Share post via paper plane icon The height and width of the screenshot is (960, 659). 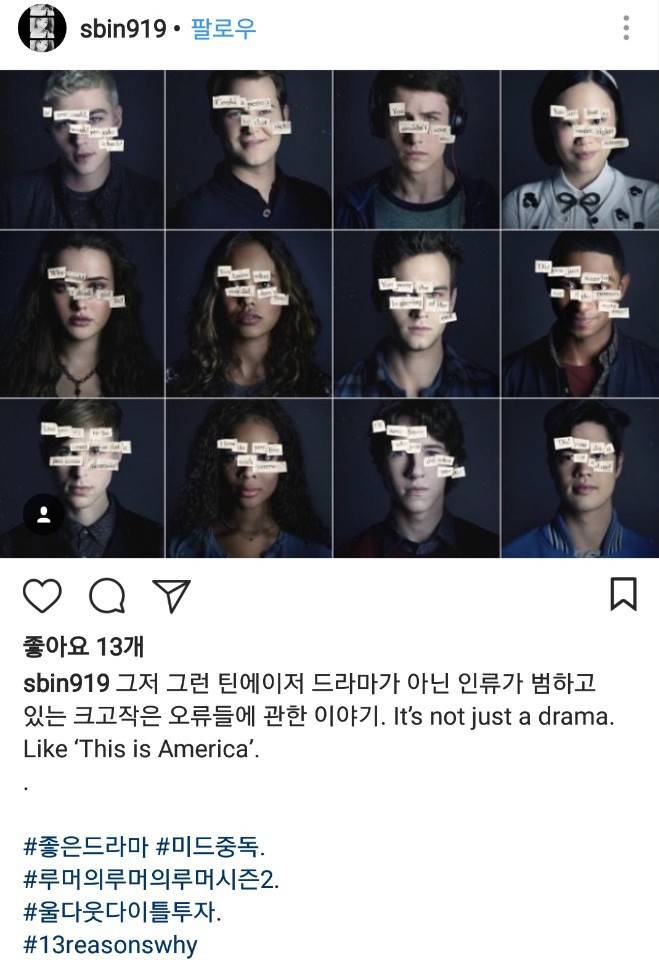[x=171, y=596]
